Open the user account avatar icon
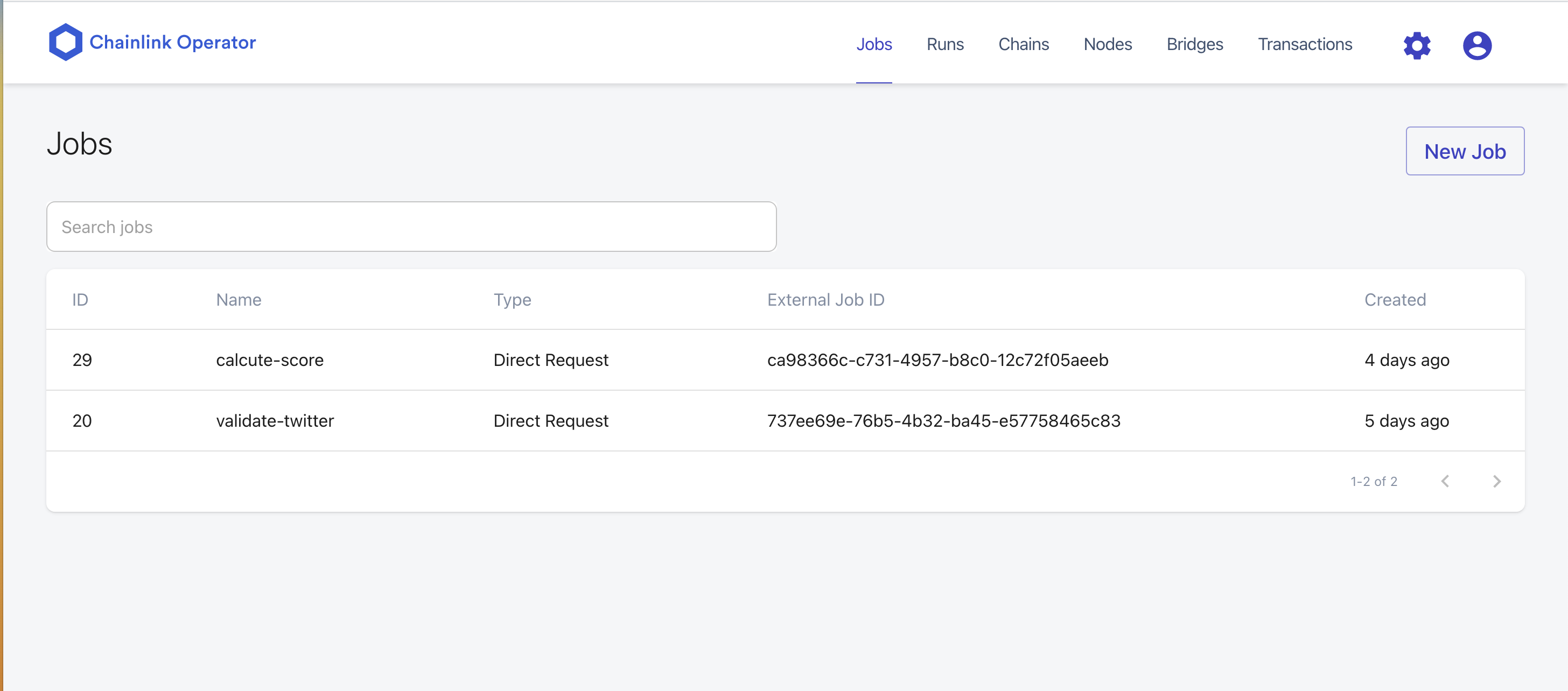 [1476, 45]
